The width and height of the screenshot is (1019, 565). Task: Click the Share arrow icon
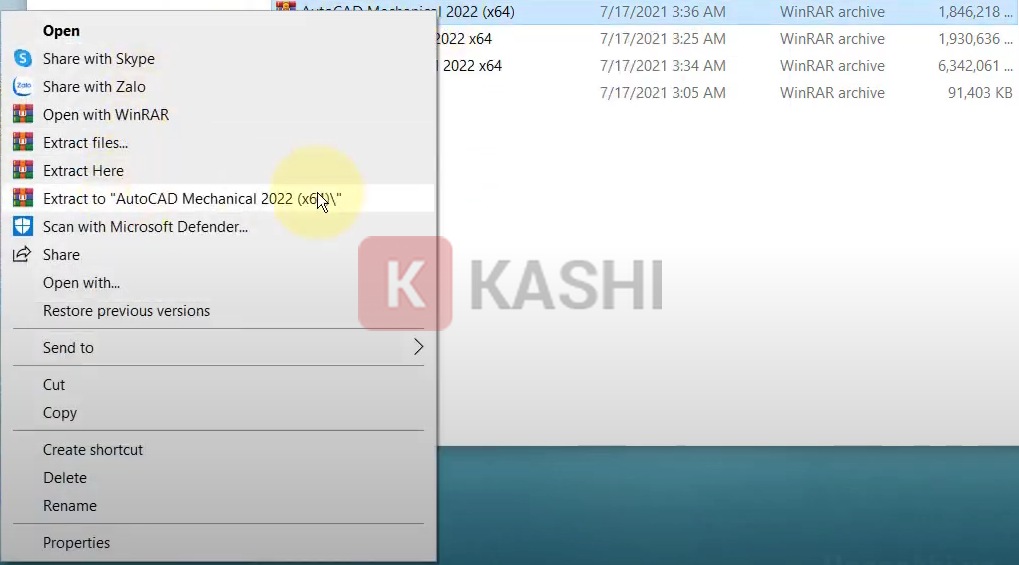22,255
